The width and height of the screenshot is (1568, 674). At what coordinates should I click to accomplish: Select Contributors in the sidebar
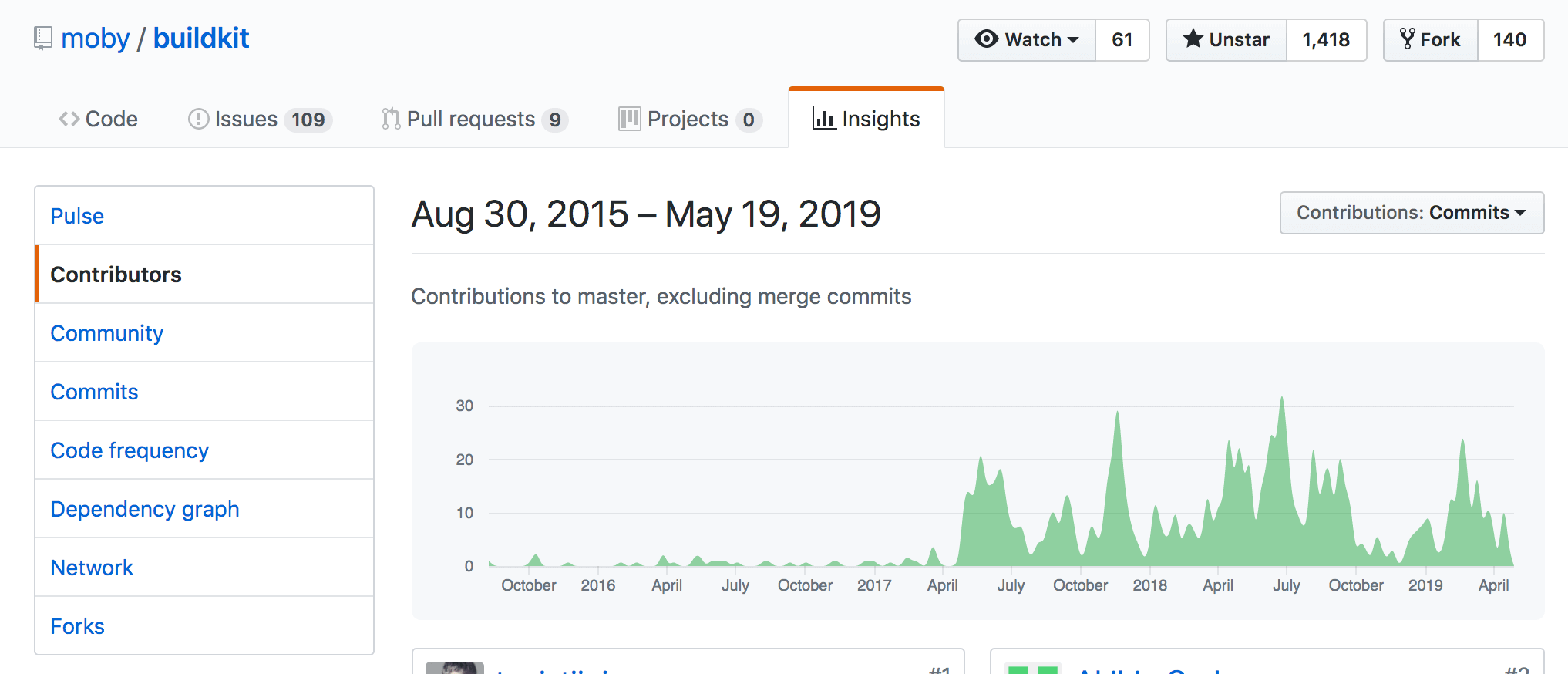204,275
